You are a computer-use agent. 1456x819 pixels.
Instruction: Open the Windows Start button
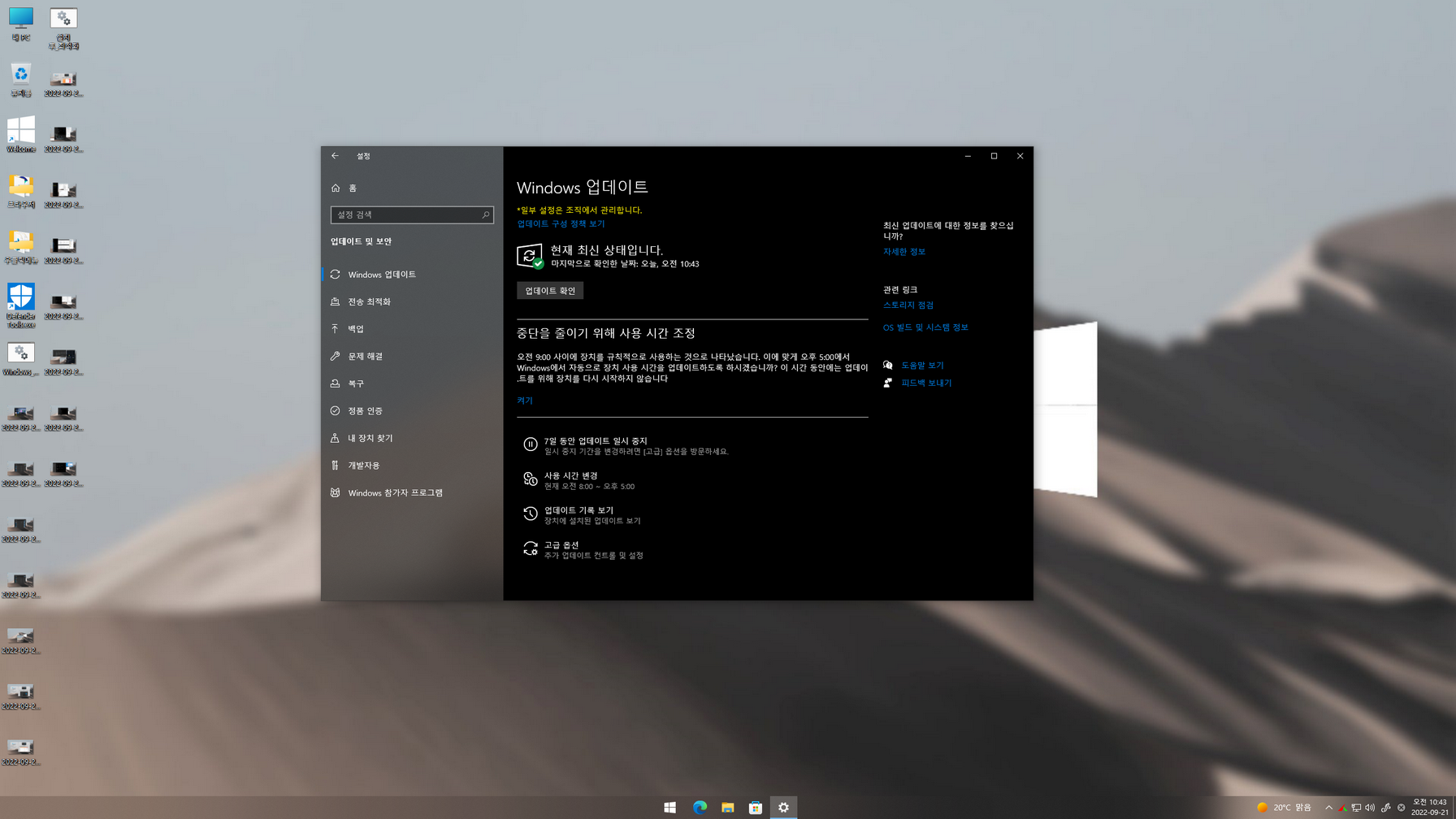click(669, 807)
